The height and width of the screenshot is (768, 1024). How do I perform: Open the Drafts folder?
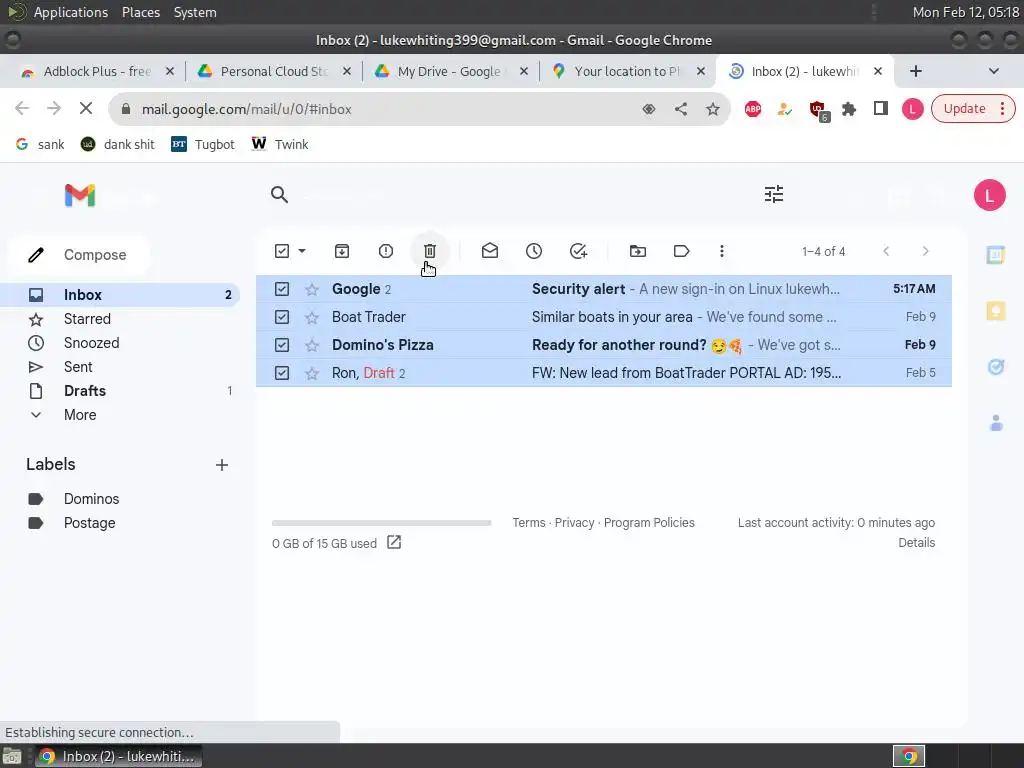coord(85,391)
